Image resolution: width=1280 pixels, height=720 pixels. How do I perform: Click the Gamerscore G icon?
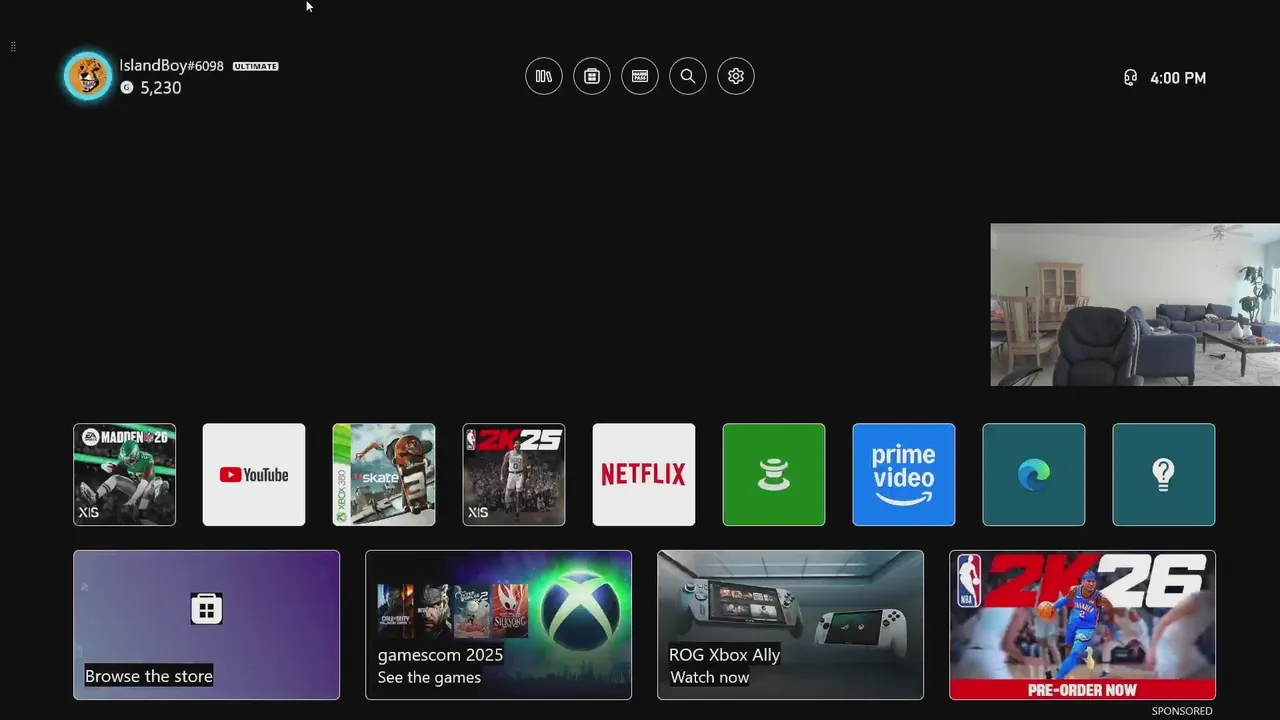[x=127, y=88]
